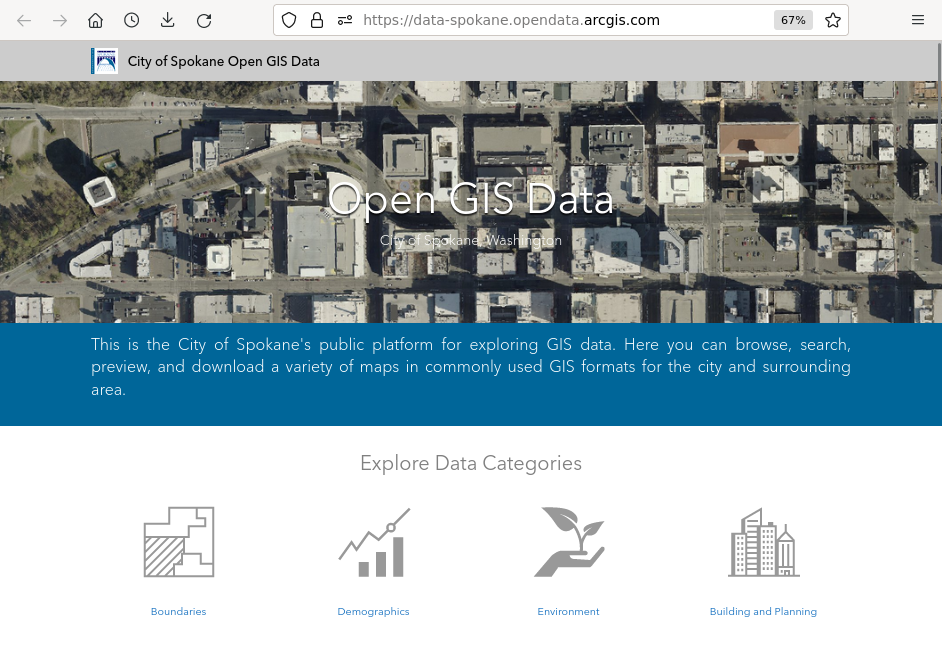
Task: Open the site permissions icon in address bar
Action: 345,20
